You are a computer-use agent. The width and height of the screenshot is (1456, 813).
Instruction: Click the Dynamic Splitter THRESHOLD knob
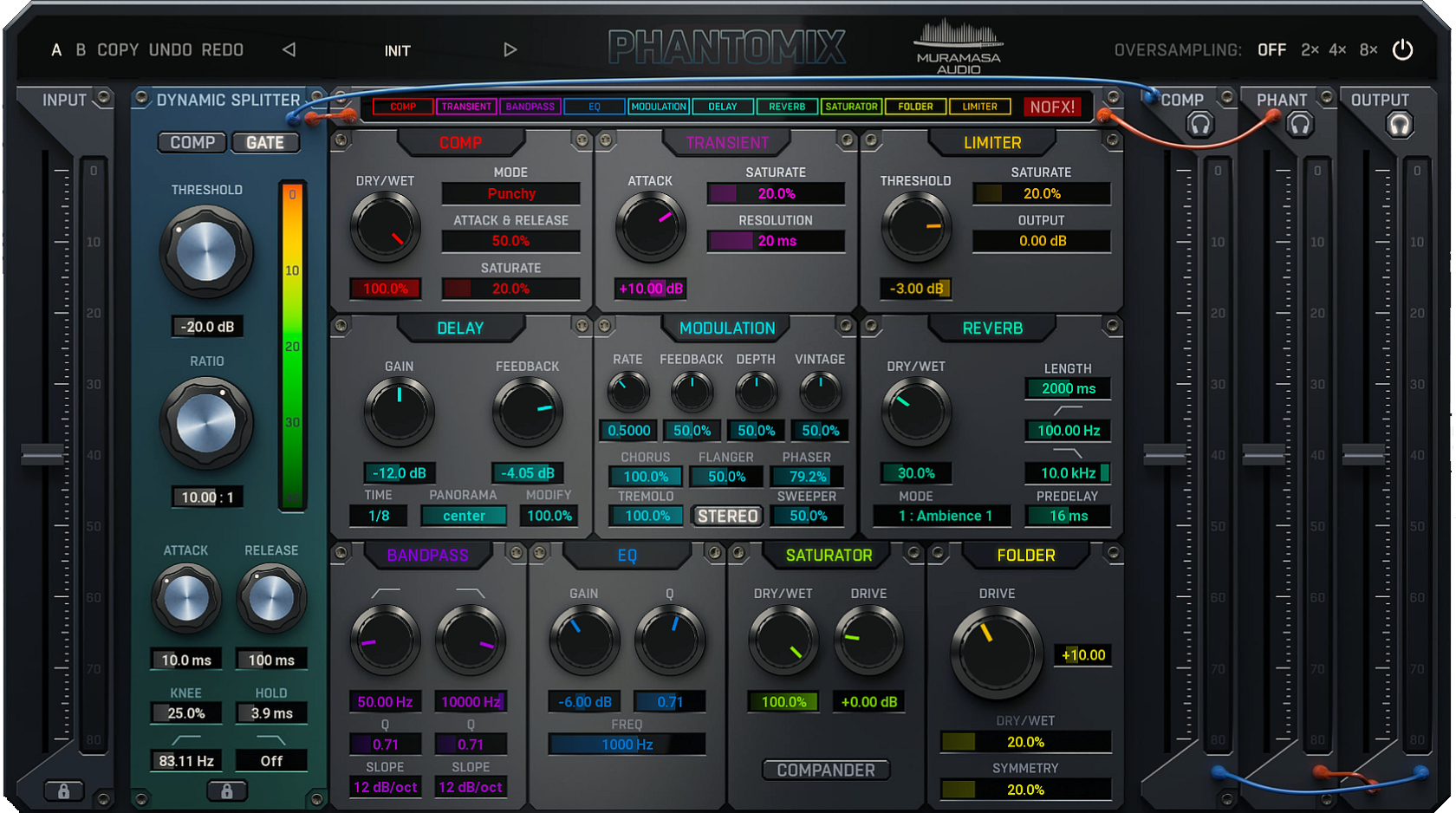(x=206, y=251)
